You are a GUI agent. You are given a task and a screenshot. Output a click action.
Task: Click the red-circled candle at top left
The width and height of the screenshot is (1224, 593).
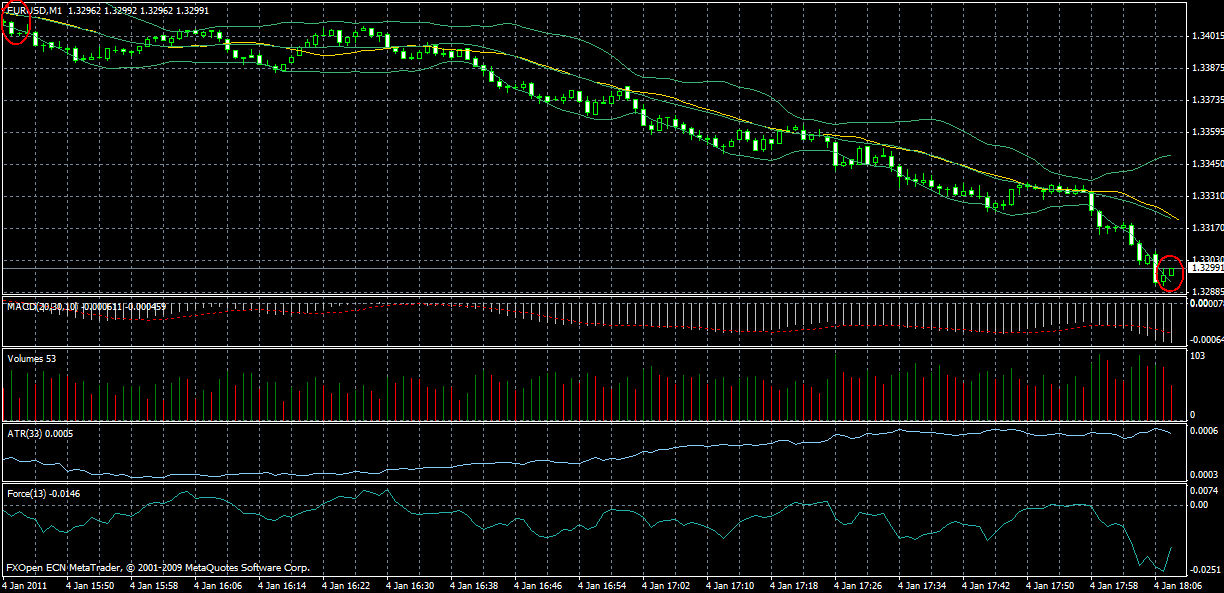(16, 25)
